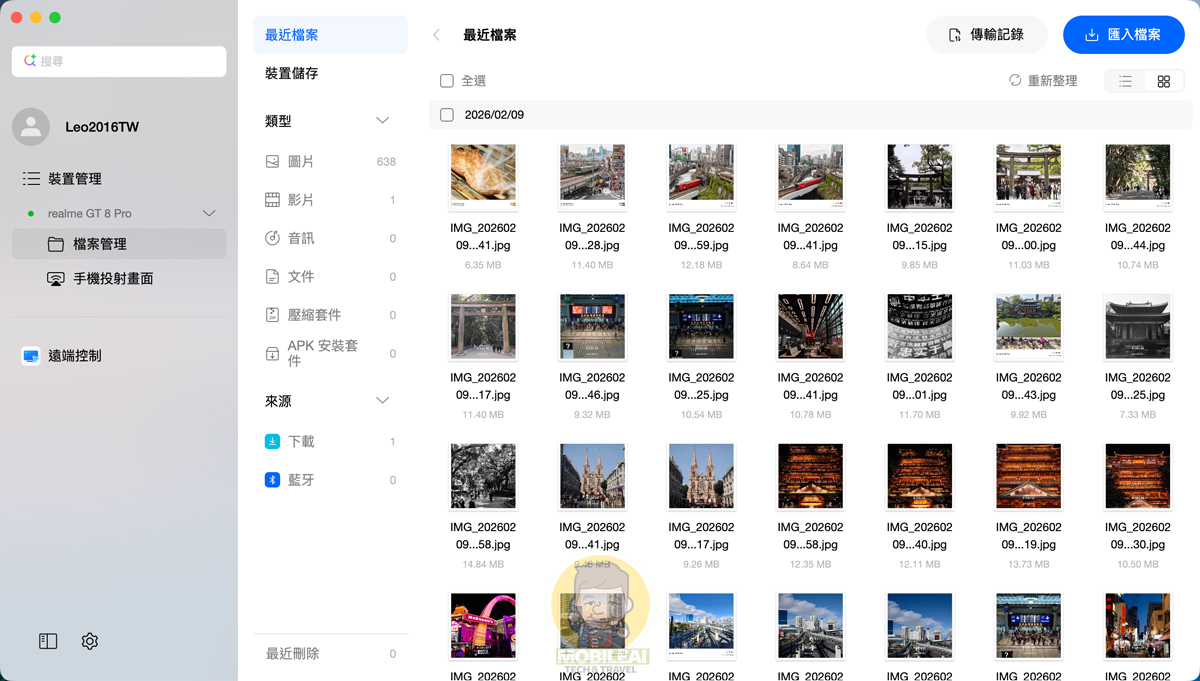Filter by 圖片 images category
Screen dimensions: 1200x681
pyautogui.click(x=330, y=162)
